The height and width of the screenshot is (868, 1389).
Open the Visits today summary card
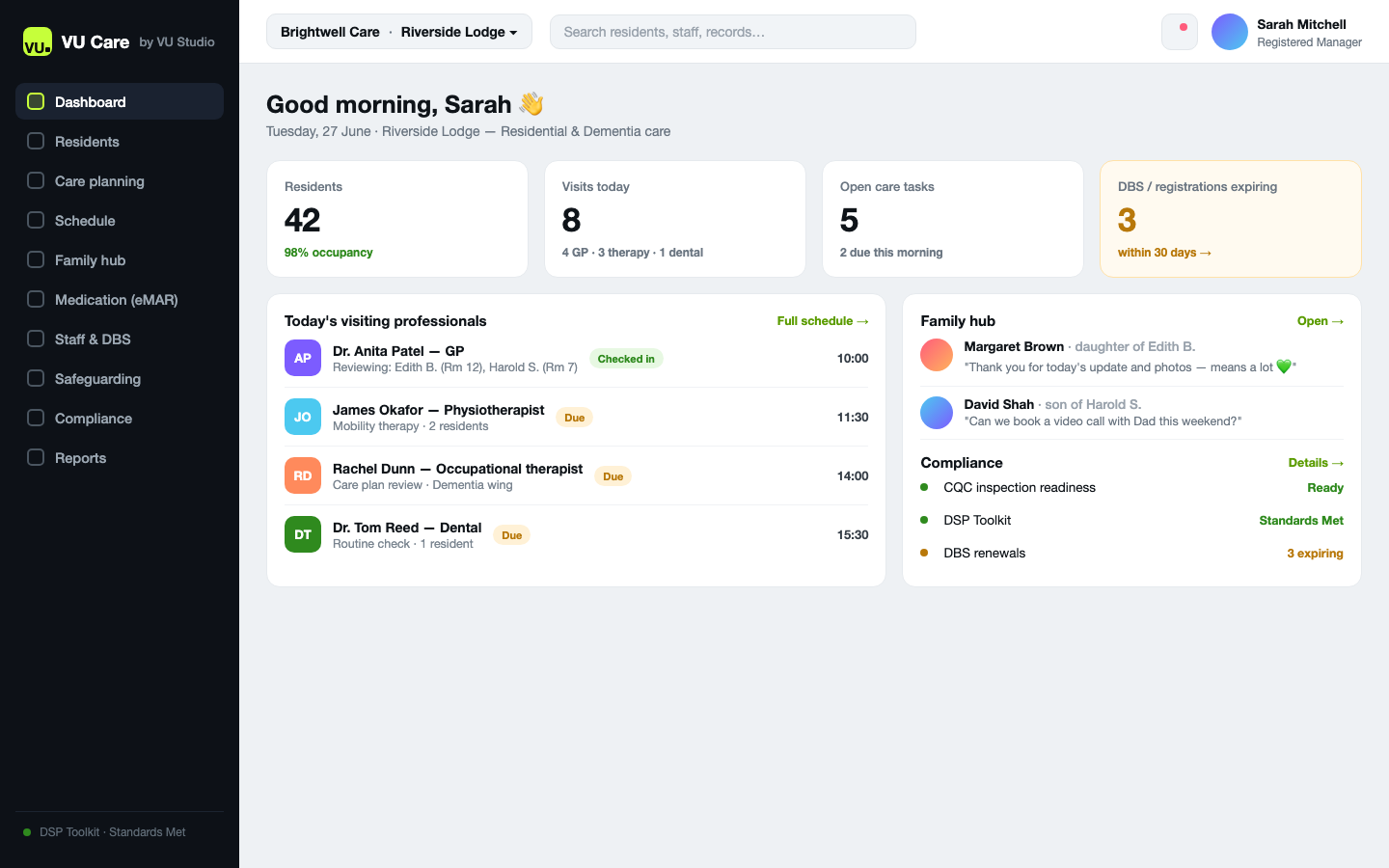coord(675,219)
